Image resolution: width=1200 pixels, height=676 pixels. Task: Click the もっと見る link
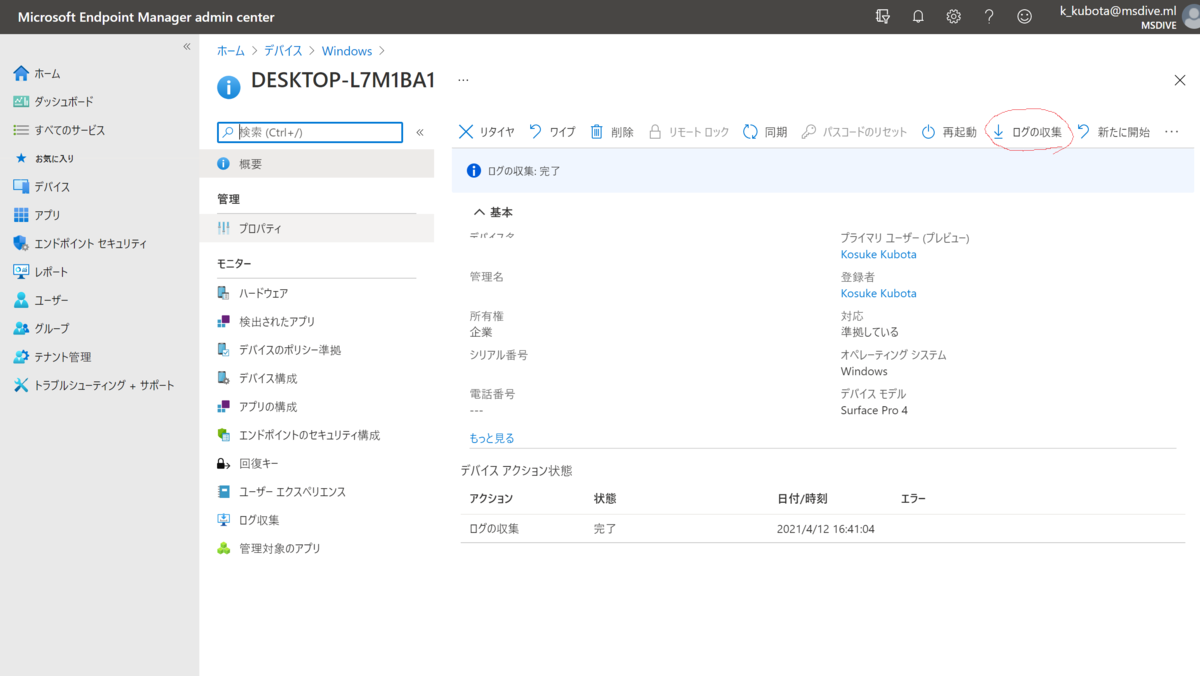492,438
